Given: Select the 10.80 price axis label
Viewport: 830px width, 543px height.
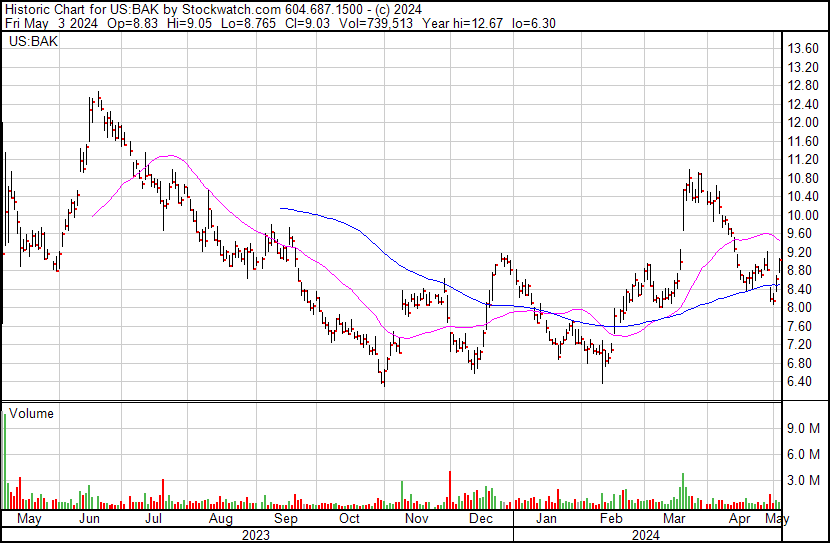Looking at the screenshot, I should point(803,178).
